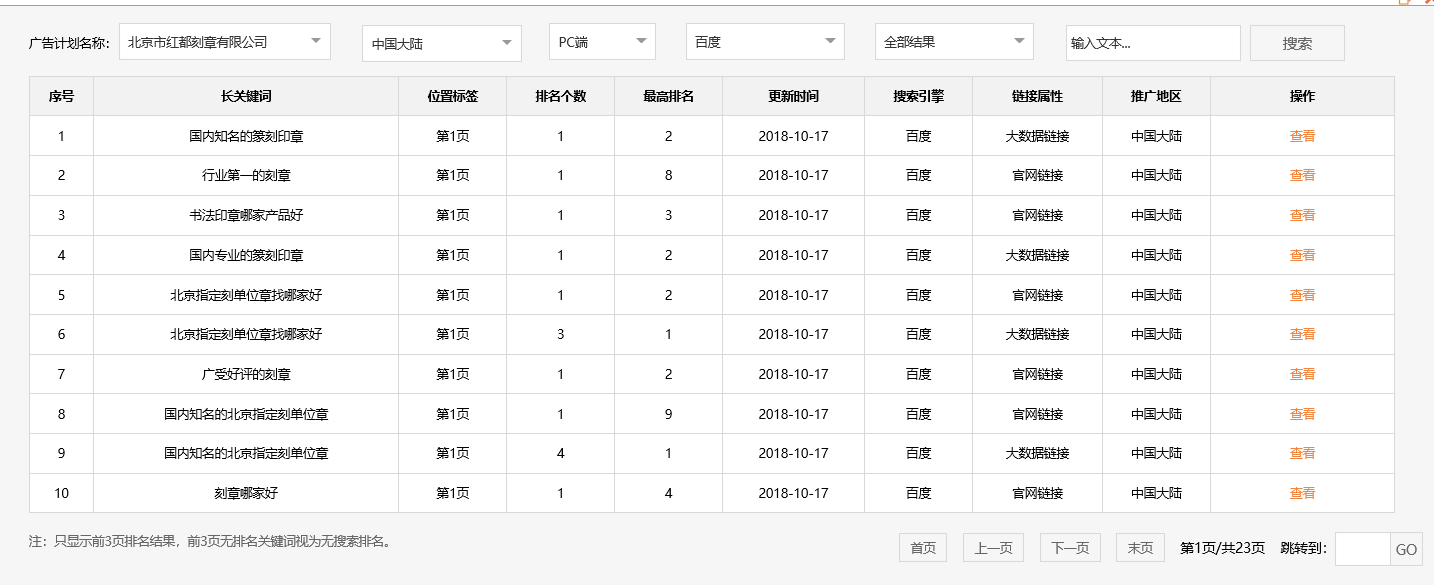View ranking details of 刻章哪家好
This screenshot has height=585, width=1434.
(1302, 492)
